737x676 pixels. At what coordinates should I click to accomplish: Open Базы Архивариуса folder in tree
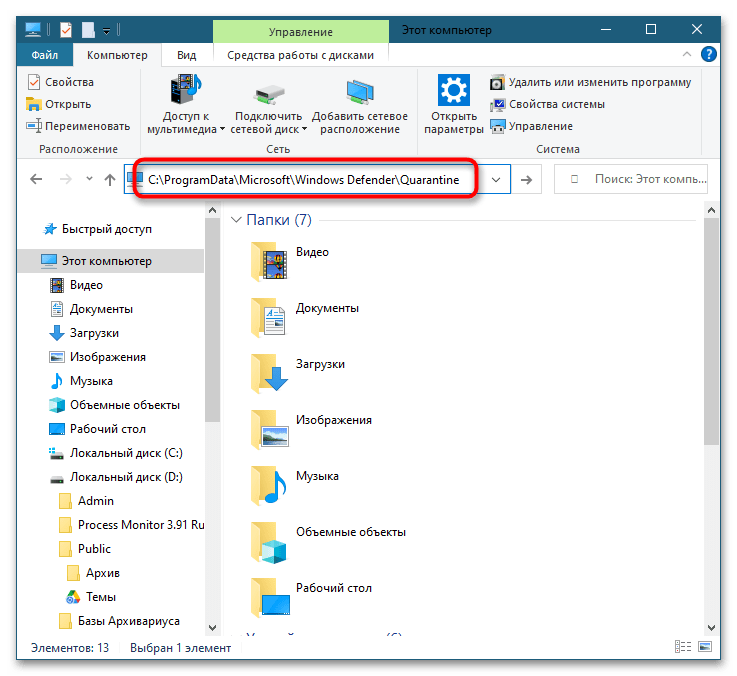(x=119, y=621)
